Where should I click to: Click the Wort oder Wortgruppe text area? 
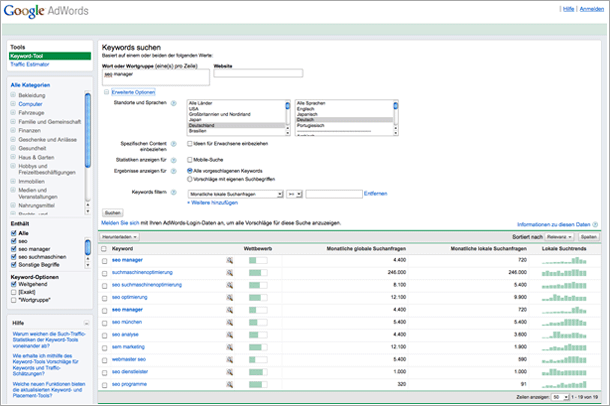(156, 77)
